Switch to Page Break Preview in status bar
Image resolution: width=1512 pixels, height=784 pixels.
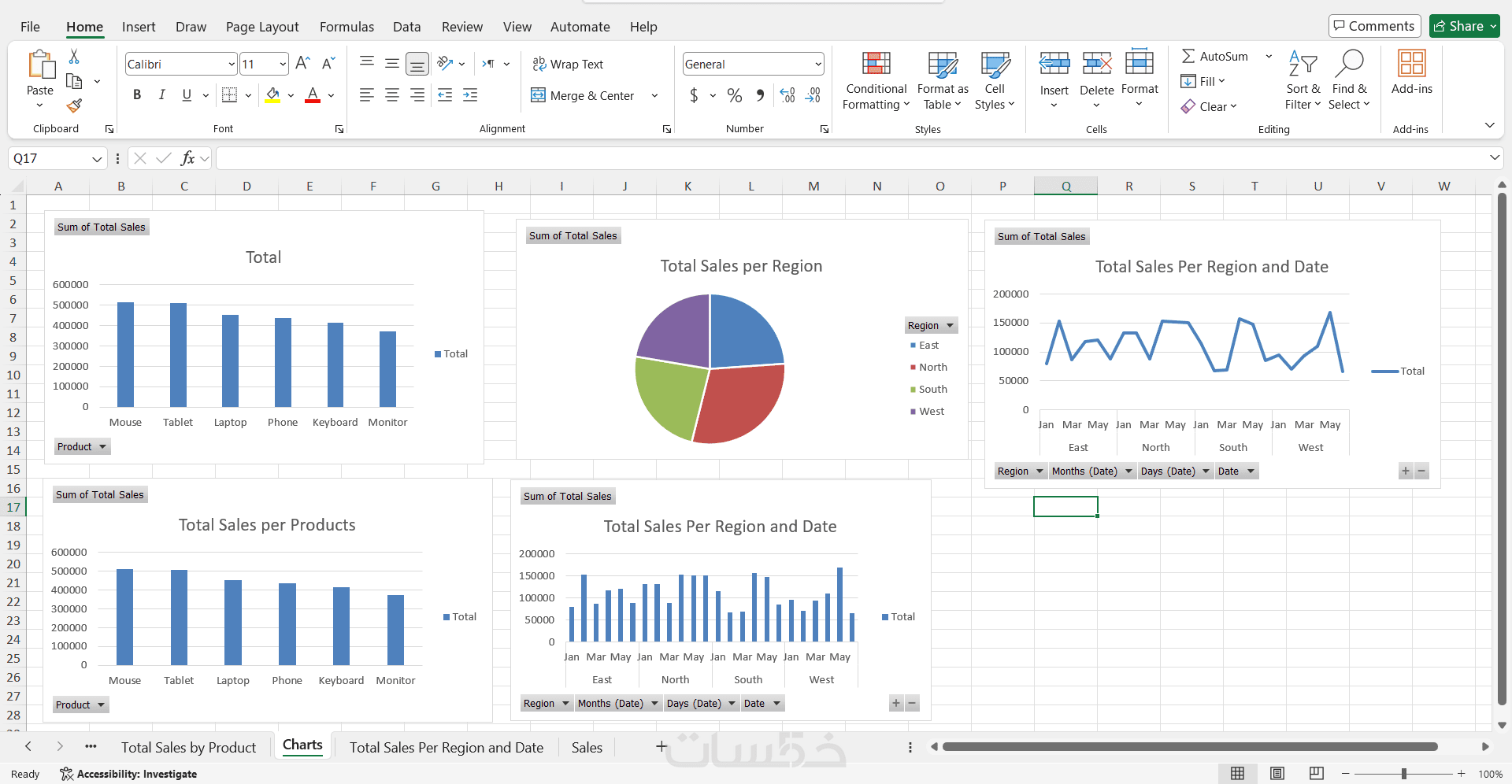tap(1317, 774)
